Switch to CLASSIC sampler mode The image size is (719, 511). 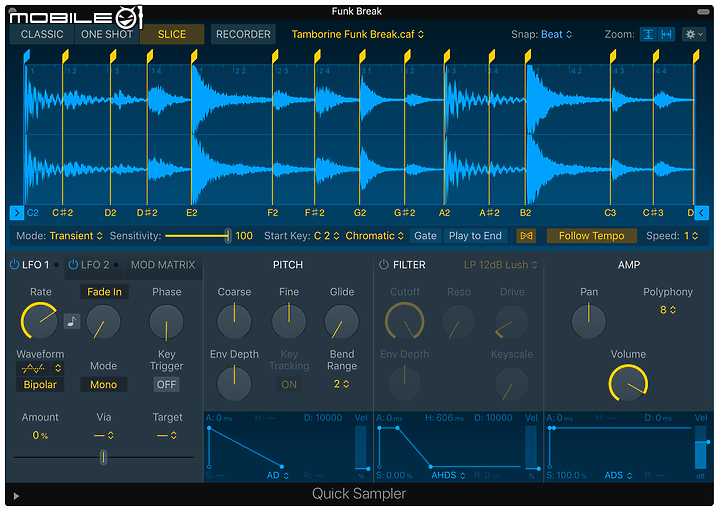pos(42,34)
